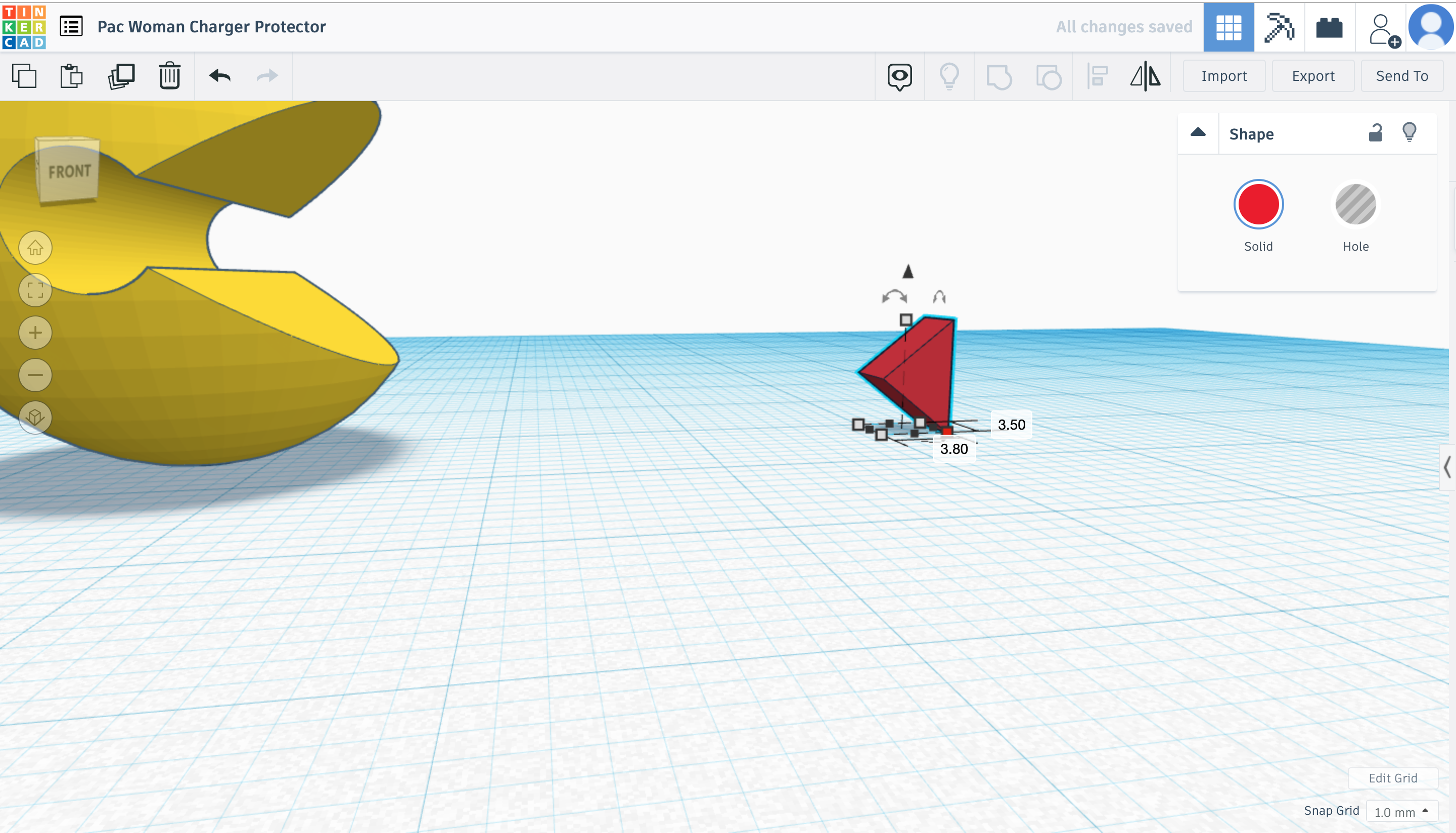This screenshot has width=1456, height=833.
Task: Click the Mirror tool icon
Action: click(x=1146, y=76)
